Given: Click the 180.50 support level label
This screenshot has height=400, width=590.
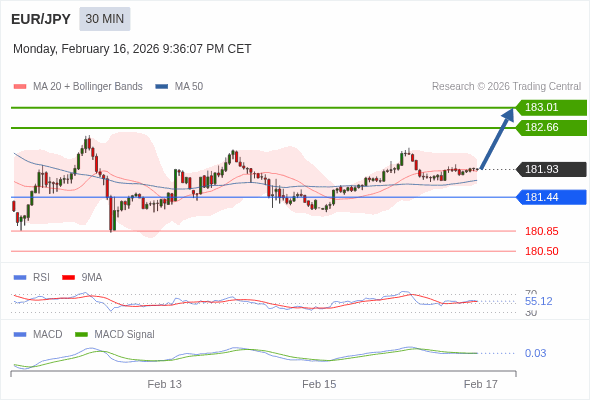Looking at the screenshot, I should (x=542, y=251).
